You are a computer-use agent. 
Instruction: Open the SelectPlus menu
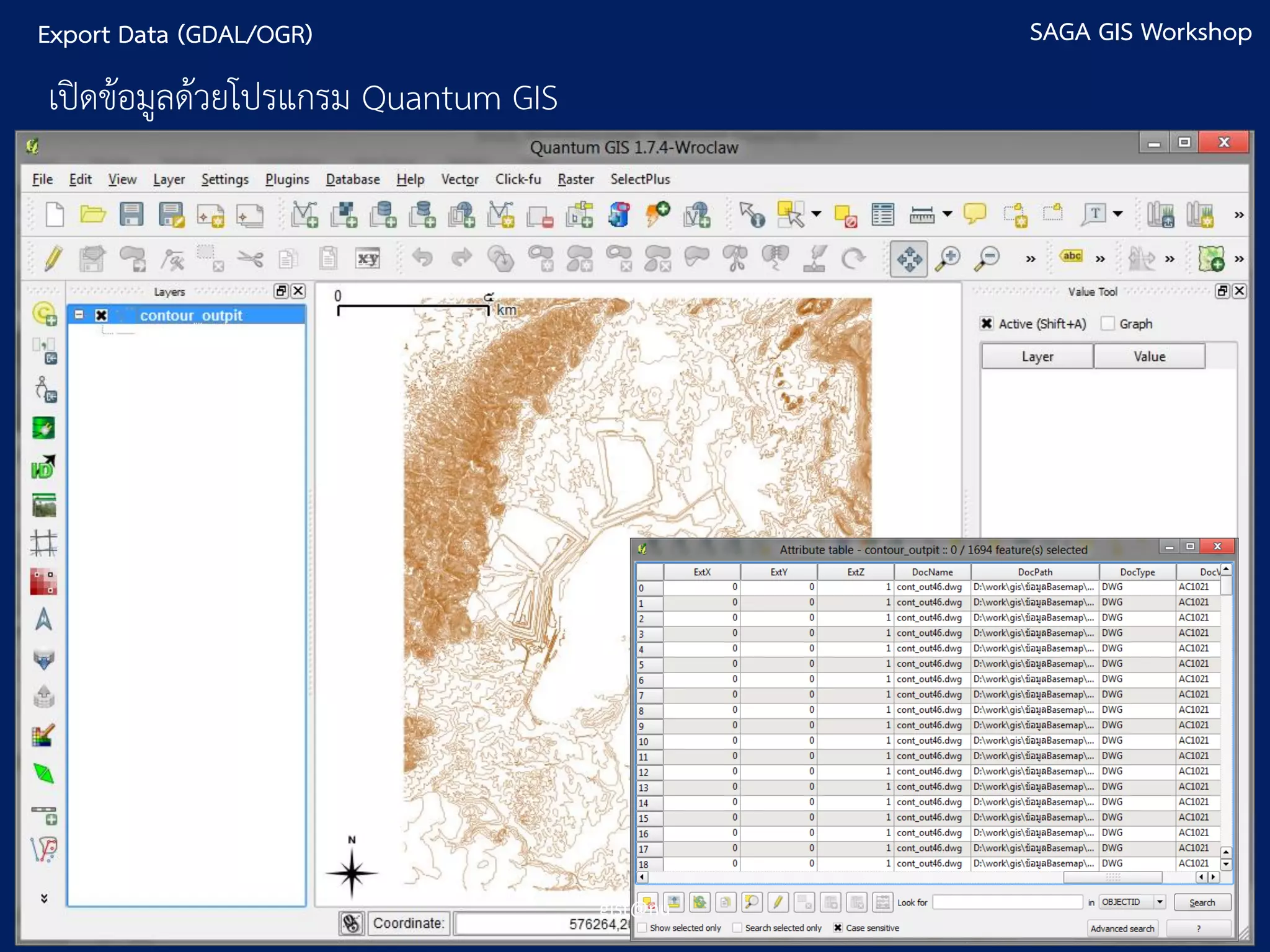[x=640, y=180]
